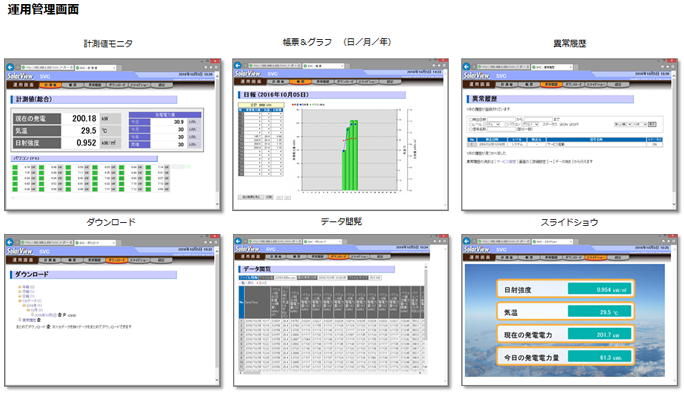This screenshot has width=684, height=393.
Task: Open the sort-order dropdown beside 表示 button
Action: coord(640,124)
